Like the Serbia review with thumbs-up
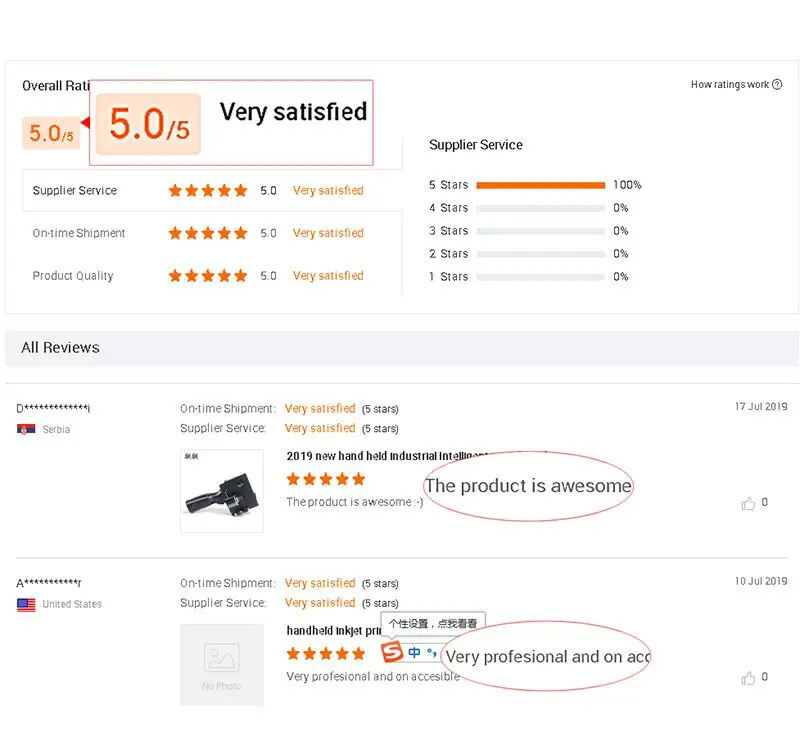800x750 pixels. pyautogui.click(x=748, y=503)
